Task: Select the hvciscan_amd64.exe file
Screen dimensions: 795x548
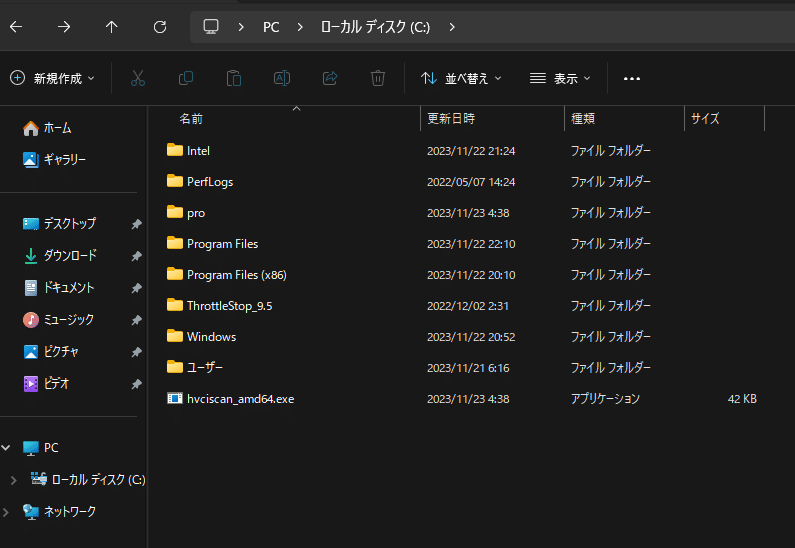Action: pos(240,399)
